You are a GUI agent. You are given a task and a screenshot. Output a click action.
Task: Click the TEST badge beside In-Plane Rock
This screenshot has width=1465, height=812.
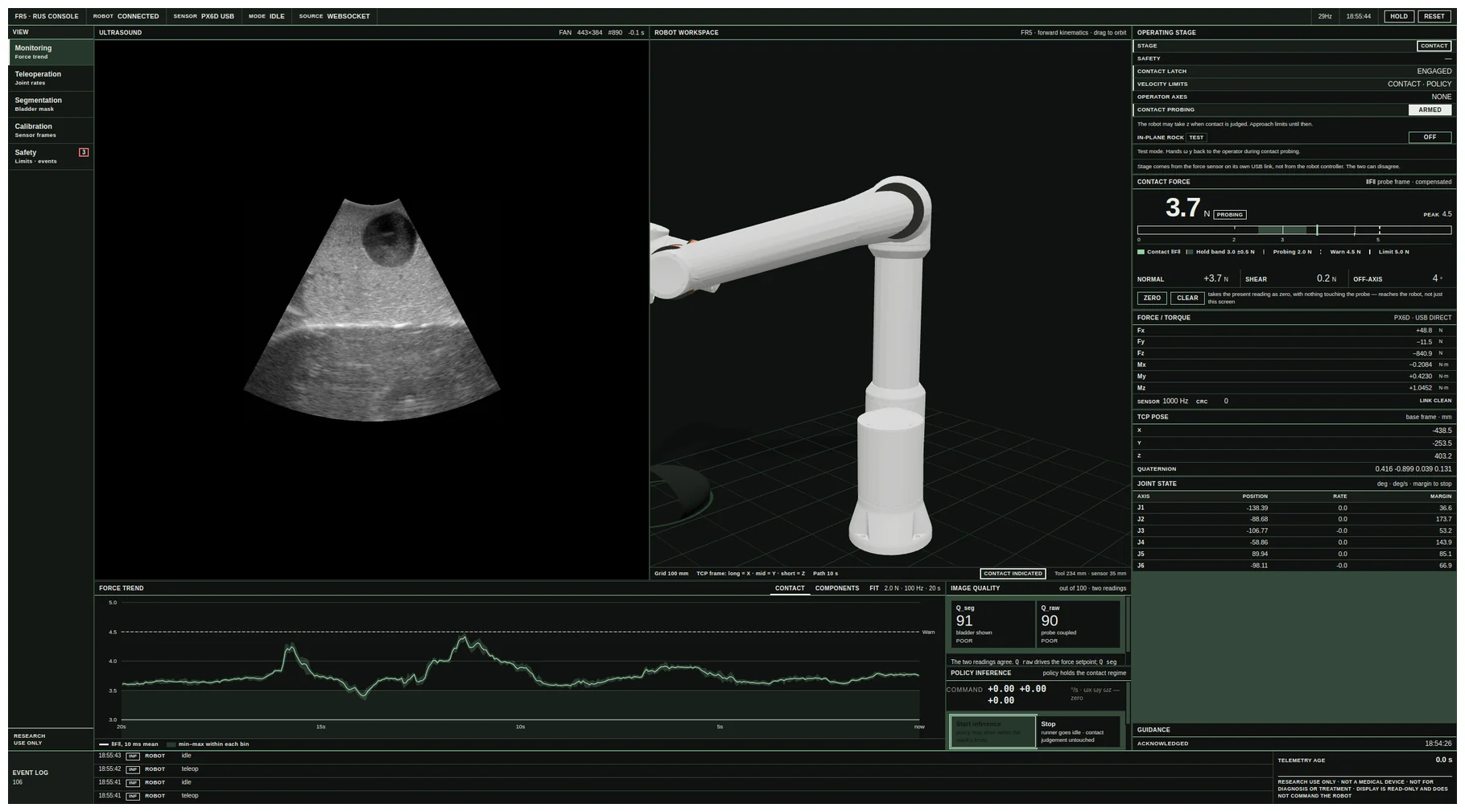click(1196, 138)
